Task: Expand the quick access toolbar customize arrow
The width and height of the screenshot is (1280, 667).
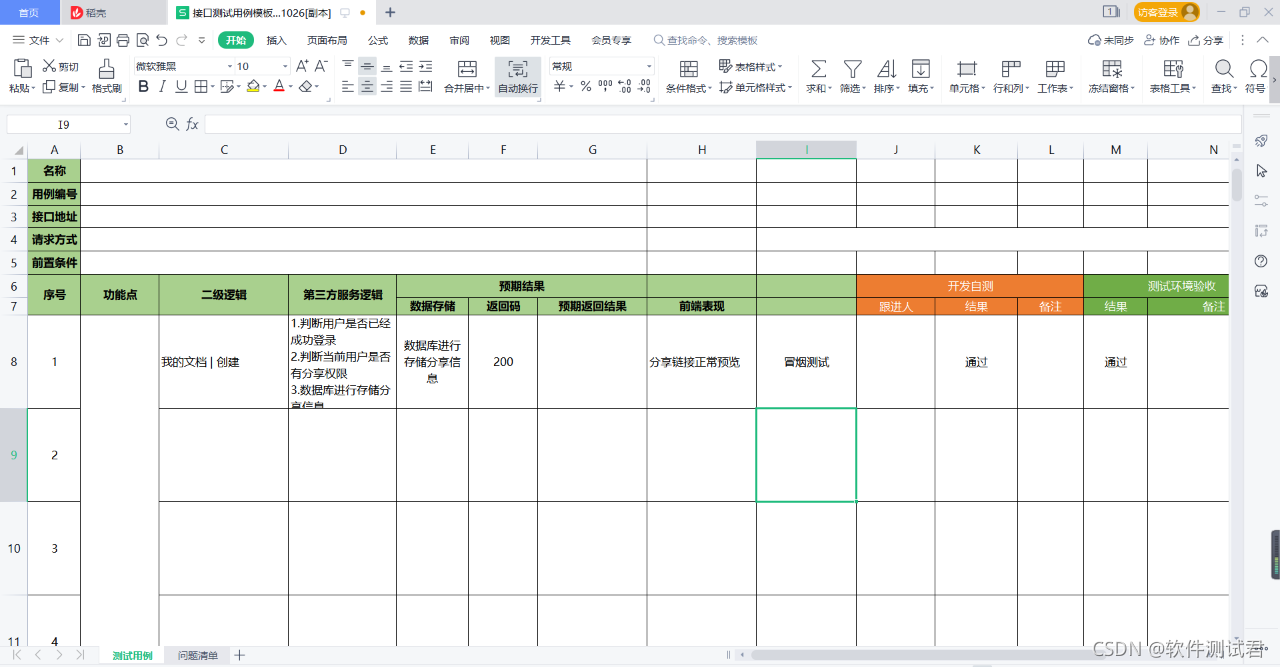Action: (x=202, y=40)
